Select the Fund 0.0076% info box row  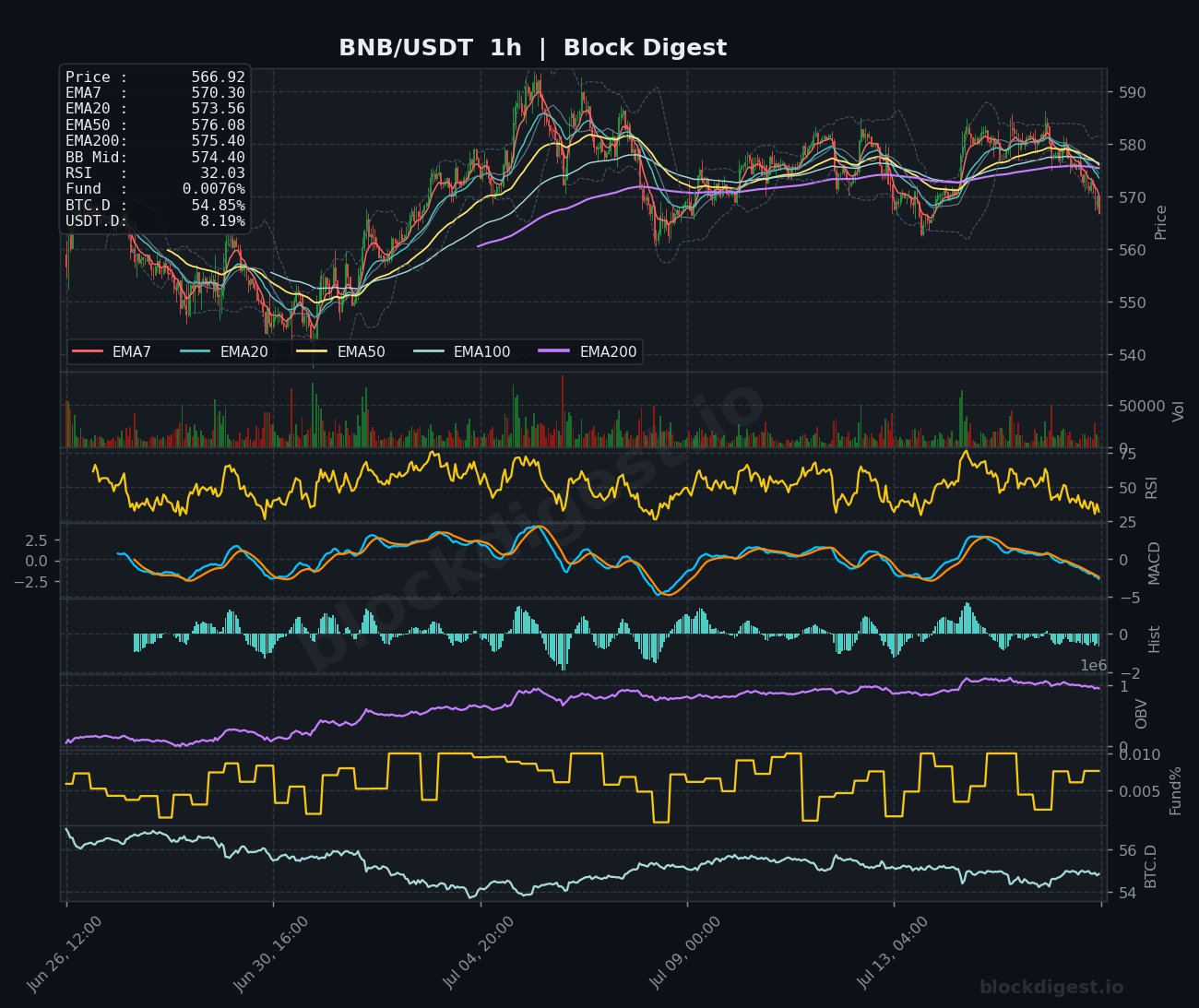(155, 189)
